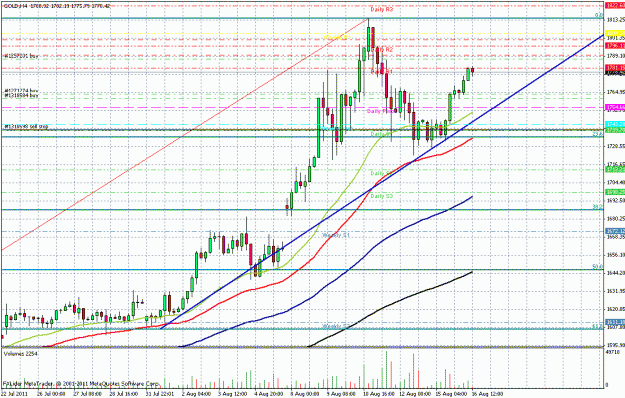Click the magenta Daily Pivot price tag
The height and width of the screenshot is (398, 625).
pyautogui.click(x=615, y=107)
